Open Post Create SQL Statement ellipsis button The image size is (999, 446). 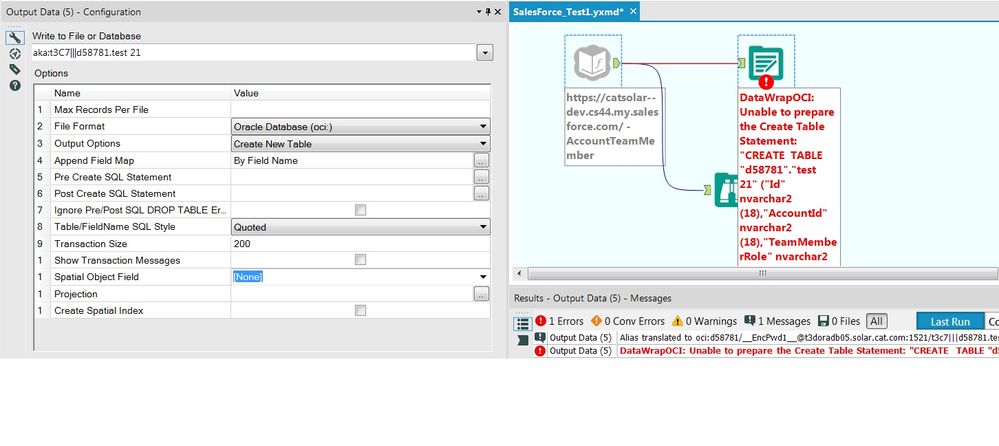(482, 194)
